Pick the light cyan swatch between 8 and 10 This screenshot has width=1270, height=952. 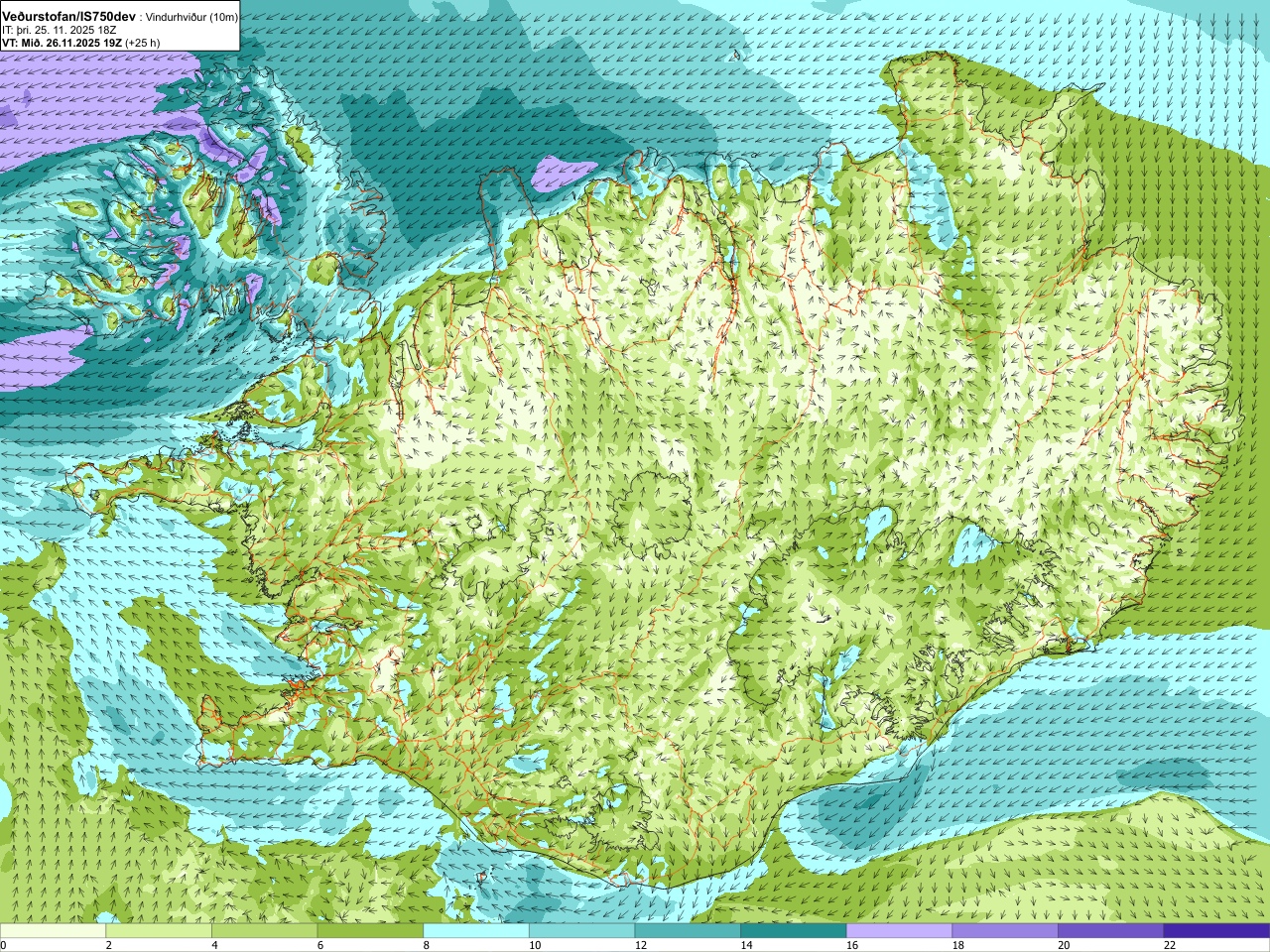click(476, 931)
